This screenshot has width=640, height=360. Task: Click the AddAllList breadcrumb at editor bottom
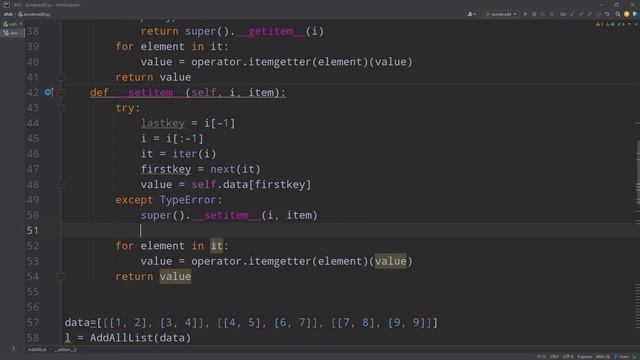[x=37, y=350]
